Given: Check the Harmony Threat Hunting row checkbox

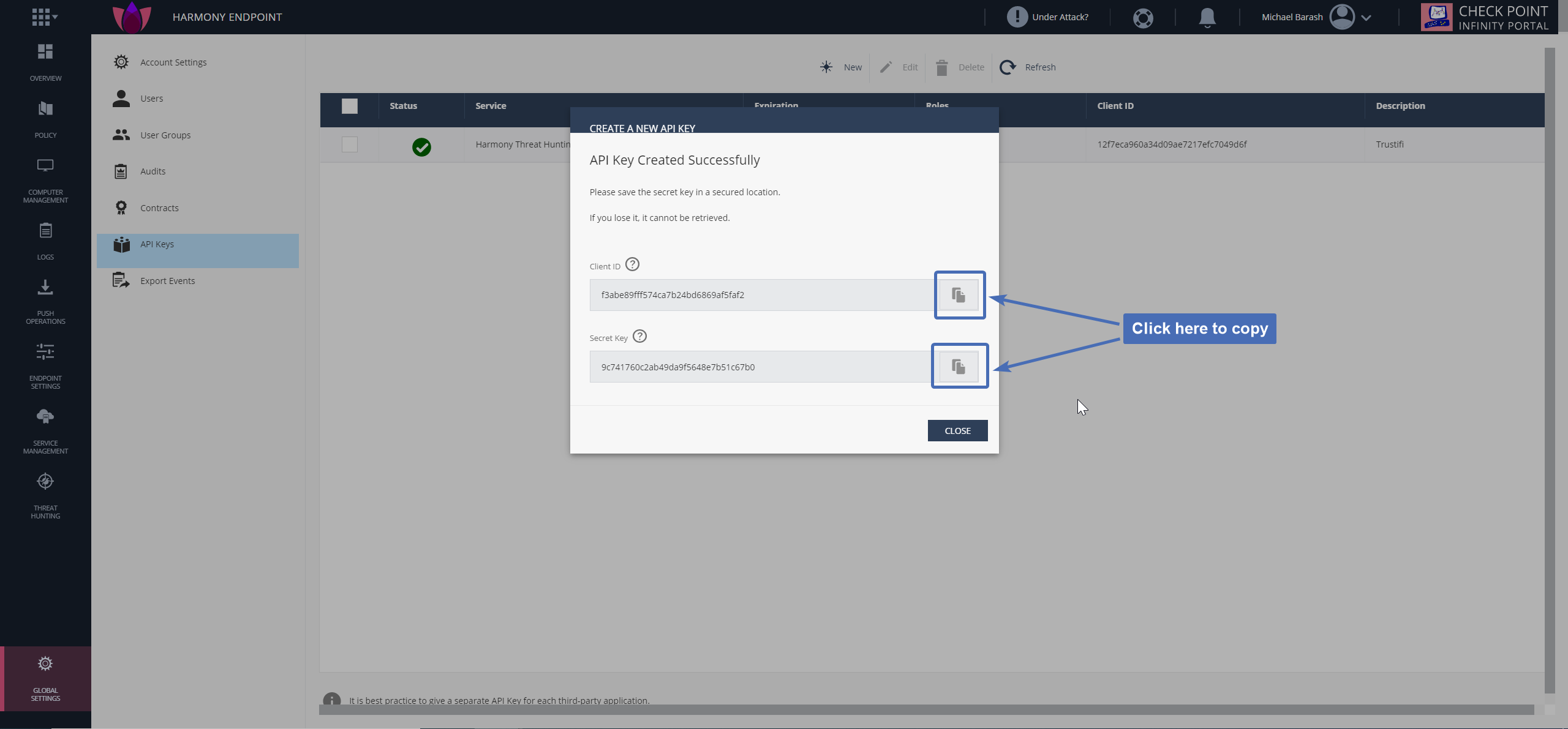Looking at the screenshot, I should click(350, 144).
